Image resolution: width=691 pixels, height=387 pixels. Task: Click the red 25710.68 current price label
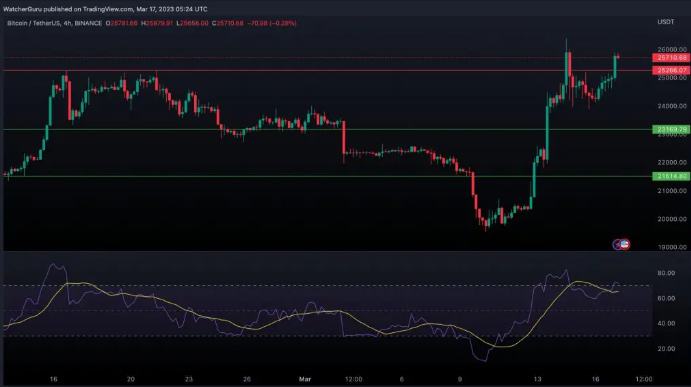click(671, 58)
